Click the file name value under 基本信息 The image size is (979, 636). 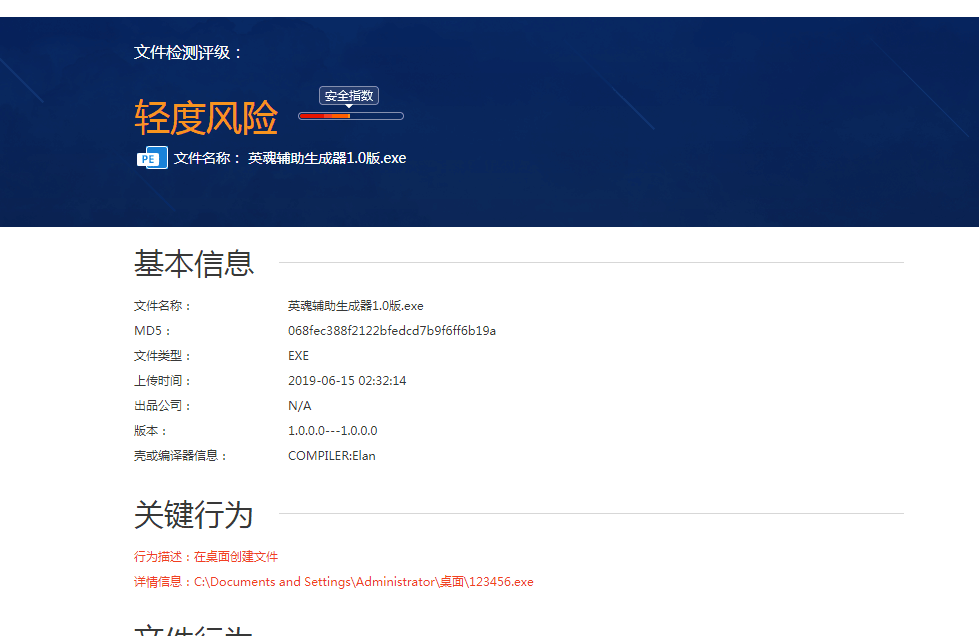pos(355,306)
